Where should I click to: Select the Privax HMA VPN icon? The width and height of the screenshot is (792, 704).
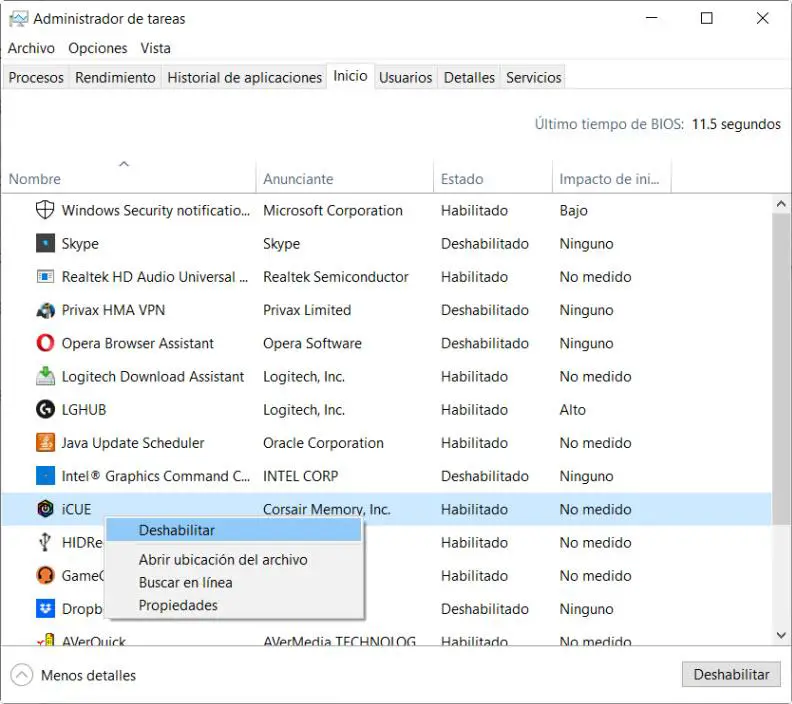(45, 310)
